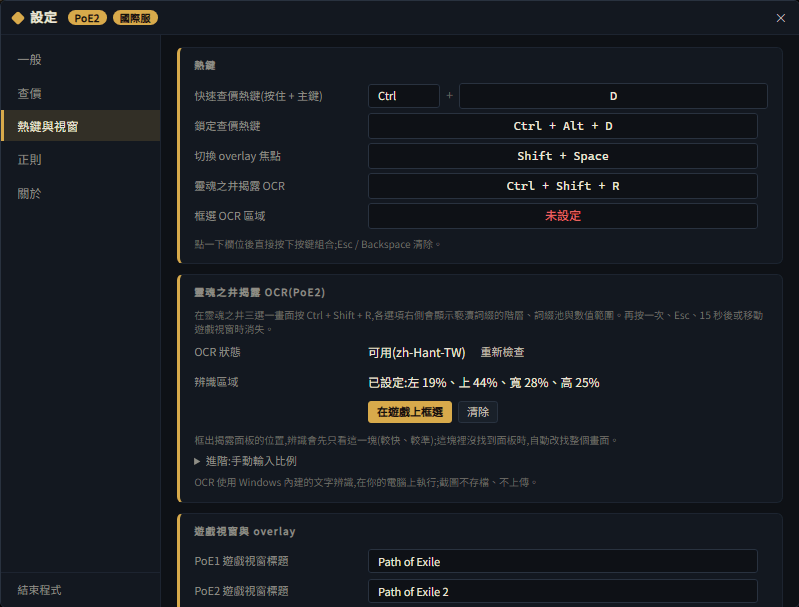Viewport: 799px width, 607px height.
Task: Click the yellow diamond settings logo icon
Action: click(18, 18)
